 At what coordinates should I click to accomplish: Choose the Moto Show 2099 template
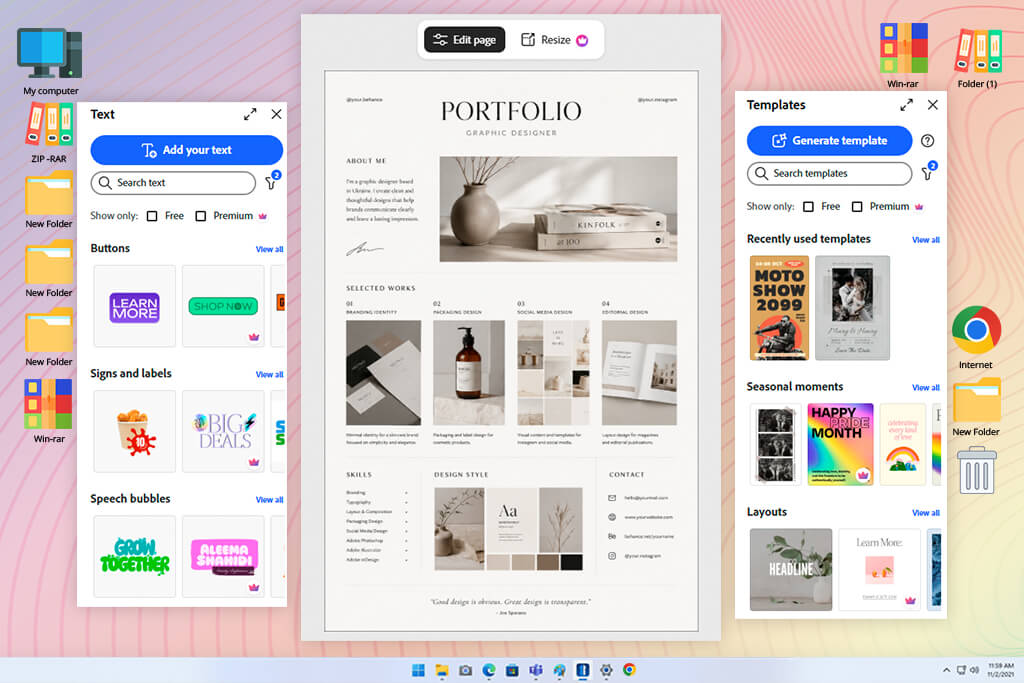point(779,308)
